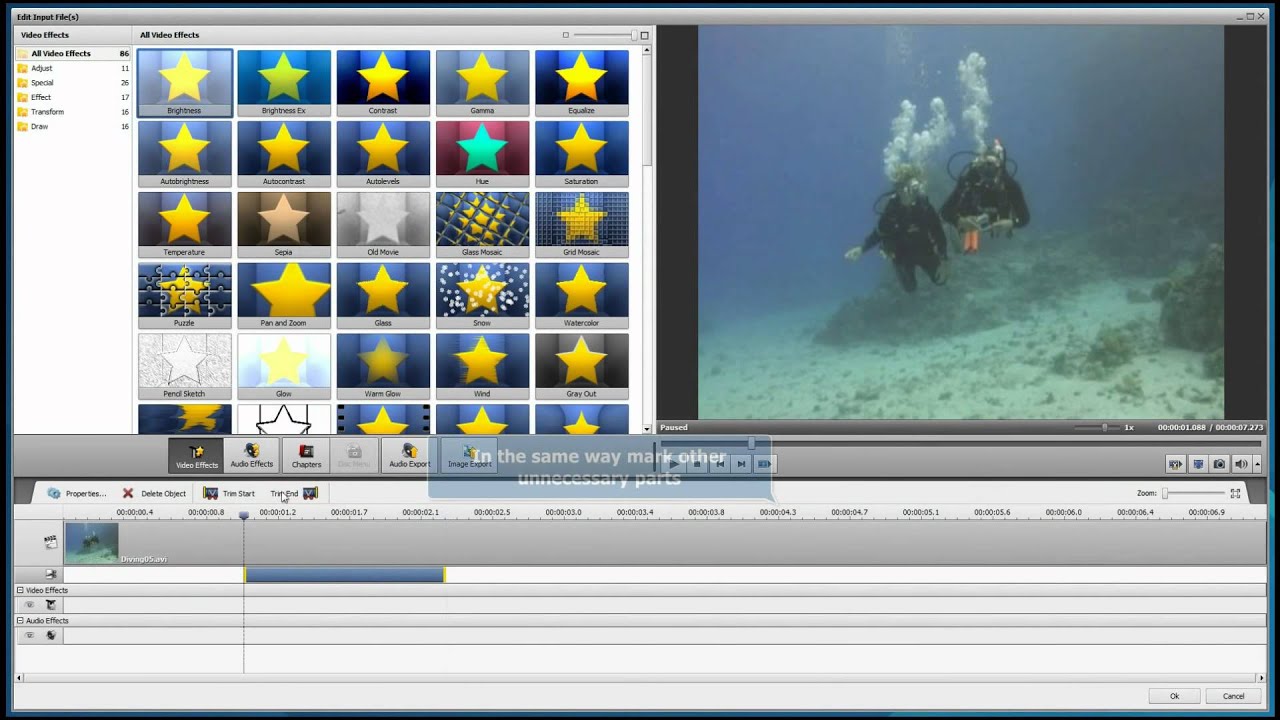Image resolution: width=1280 pixels, height=720 pixels.
Task: Click the audio effect track speaker icon
Action: 50,635
